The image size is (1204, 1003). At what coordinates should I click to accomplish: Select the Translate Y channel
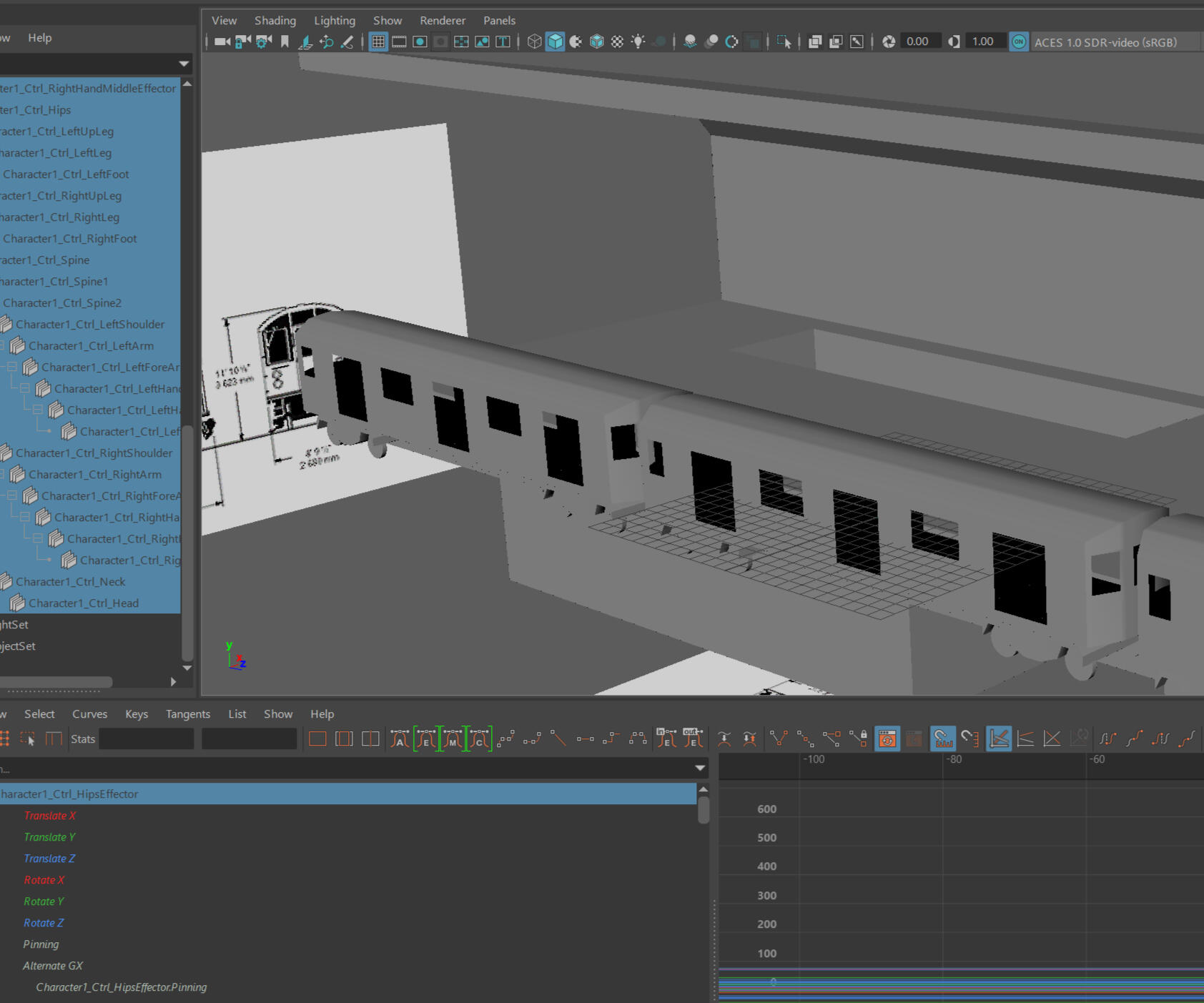(49, 837)
